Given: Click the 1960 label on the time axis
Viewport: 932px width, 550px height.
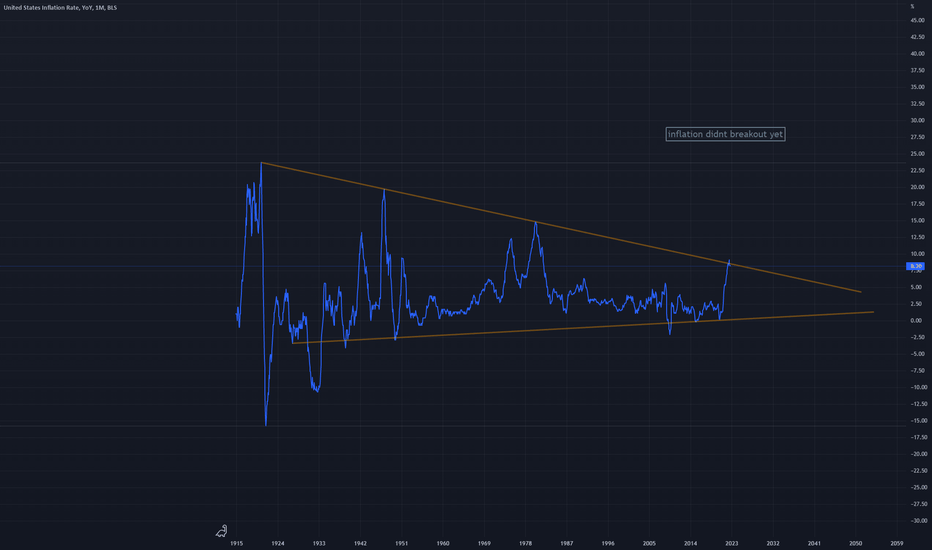Looking at the screenshot, I should pyautogui.click(x=443, y=543).
